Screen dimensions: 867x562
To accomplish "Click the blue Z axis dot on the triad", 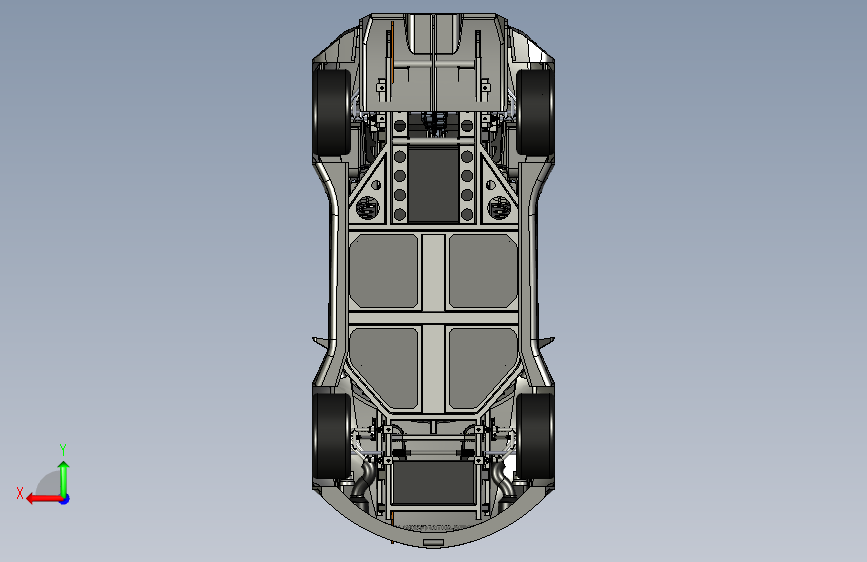I will (65, 499).
